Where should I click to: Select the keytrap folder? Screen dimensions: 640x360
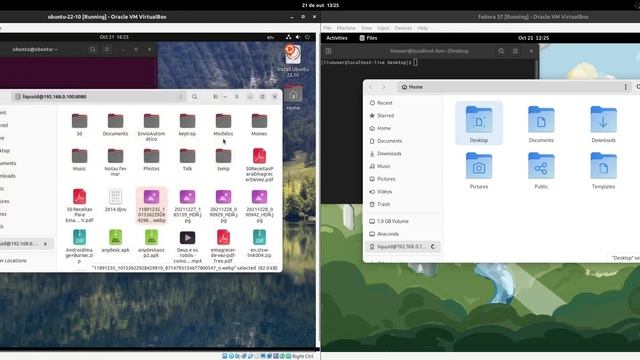(x=187, y=124)
